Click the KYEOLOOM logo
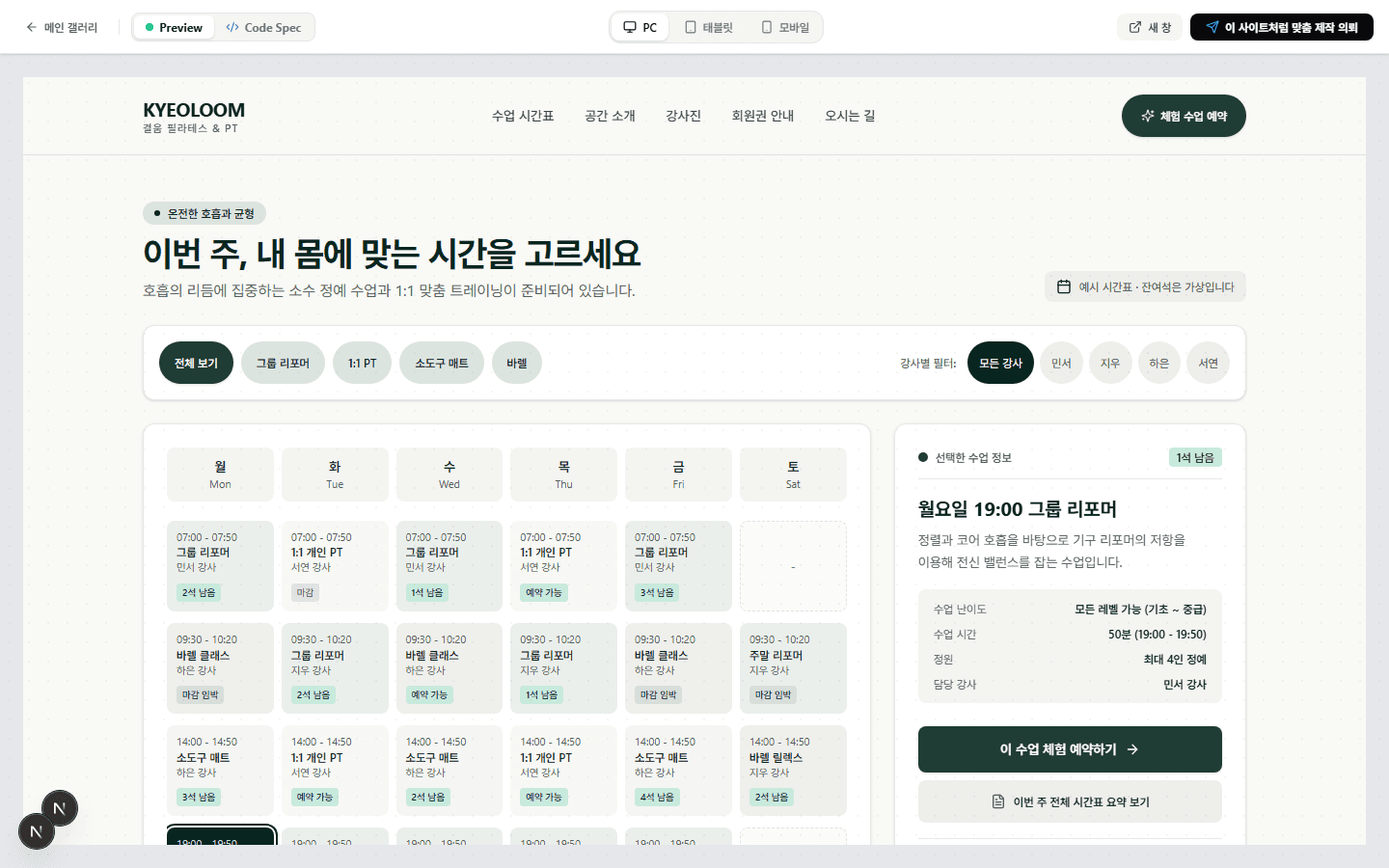The height and width of the screenshot is (868, 1389). [x=194, y=116]
